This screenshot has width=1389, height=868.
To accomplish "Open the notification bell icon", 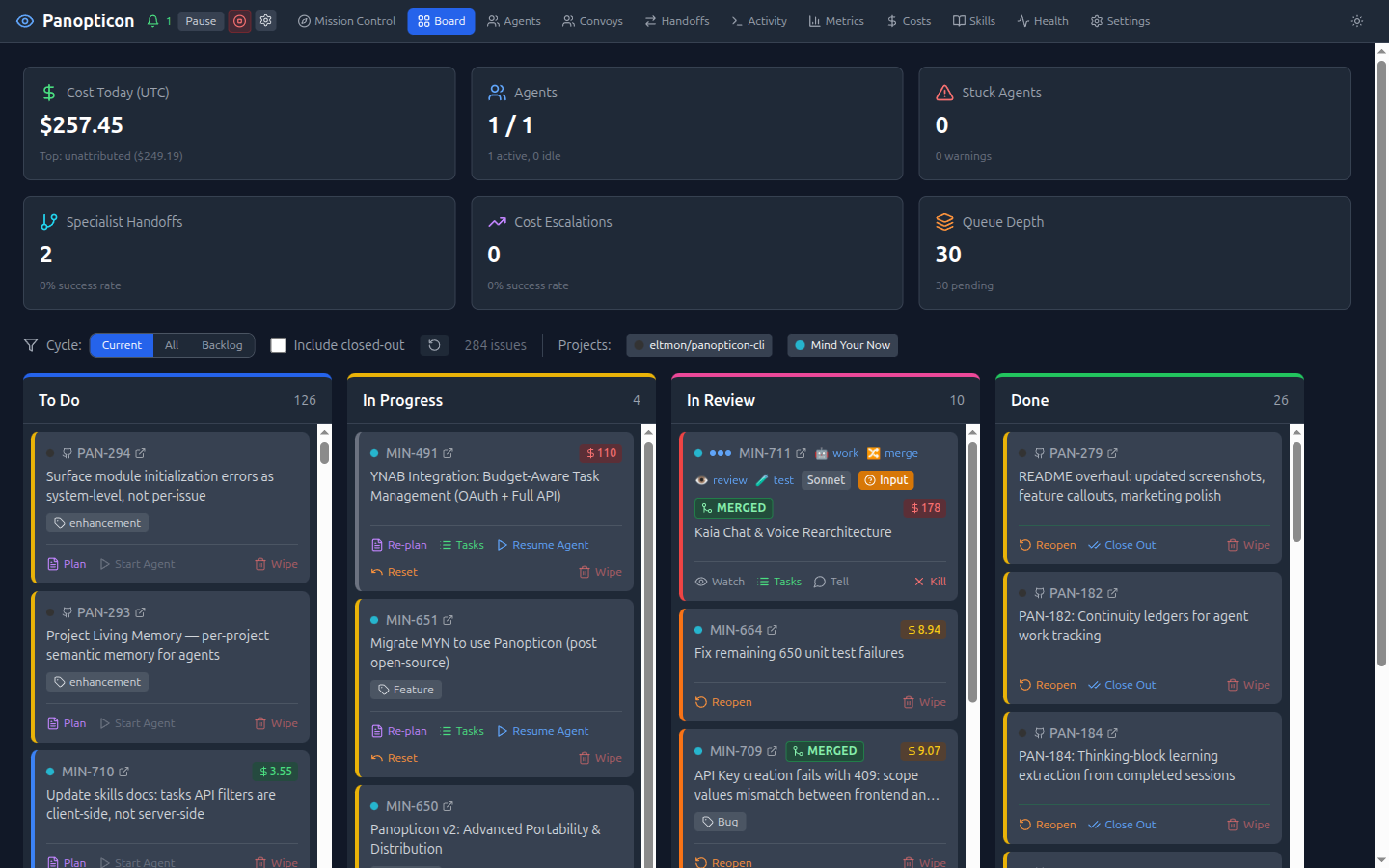I will pos(151,20).
